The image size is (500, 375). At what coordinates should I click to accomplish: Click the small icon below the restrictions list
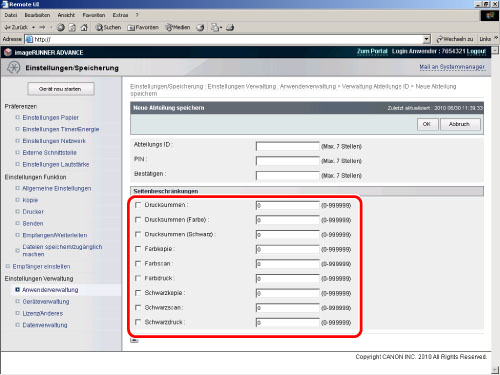134,340
